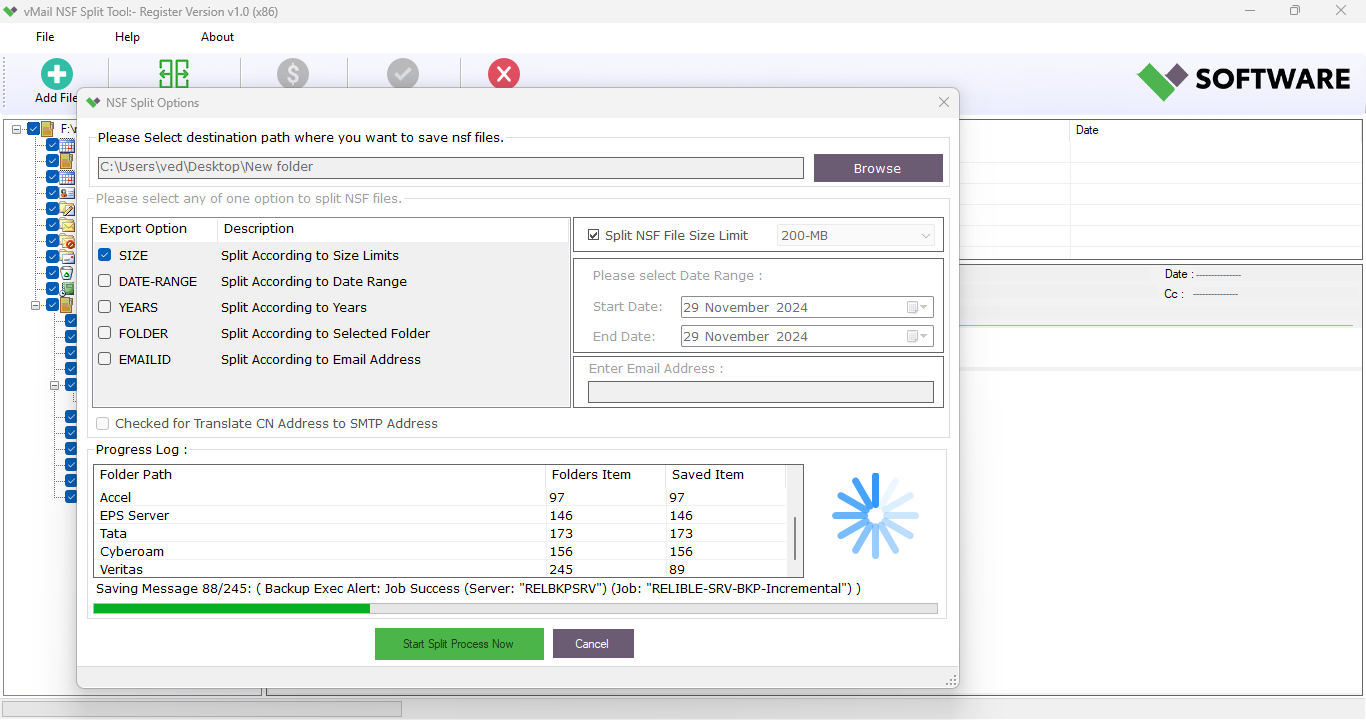Select the junk mail icon in folder tree
The image size is (1366, 720).
click(67, 241)
